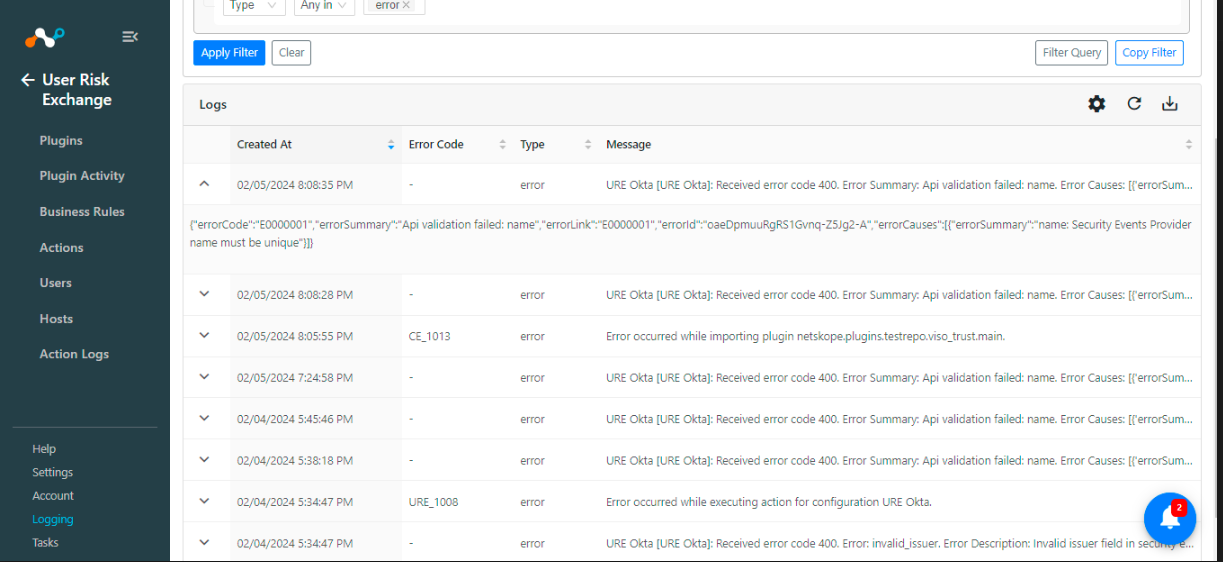1223x562 pixels.
Task: Expand the 8:08:28 PM log row
Action: point(204,294)
